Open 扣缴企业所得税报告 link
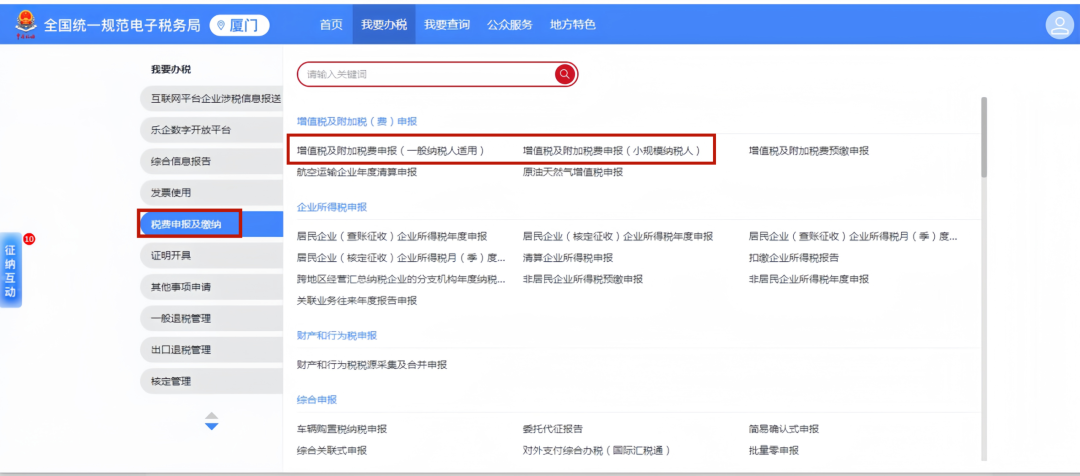Image resolution: width=1080 pixels, height=476 pixels. click(793, 258)
